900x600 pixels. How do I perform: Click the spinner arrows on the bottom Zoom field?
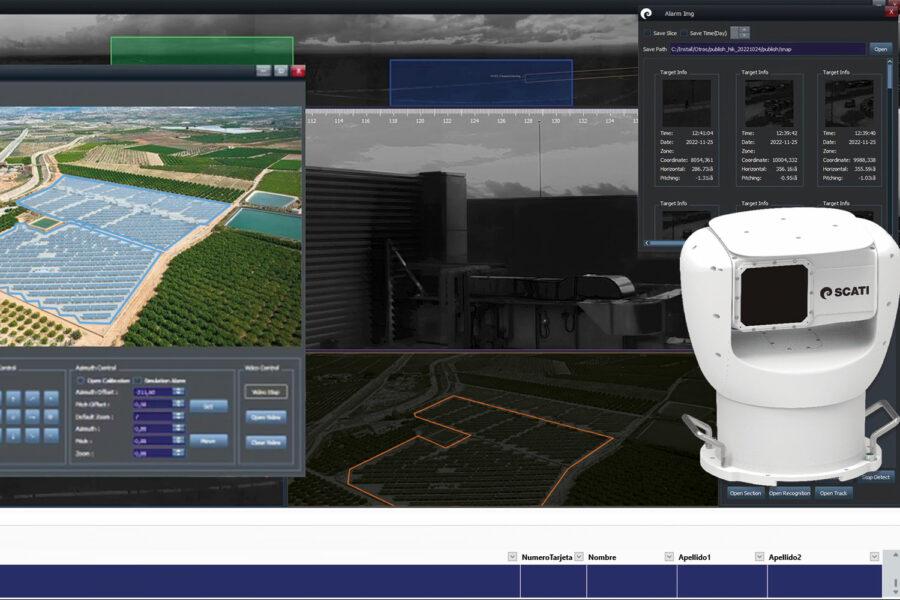179,453
